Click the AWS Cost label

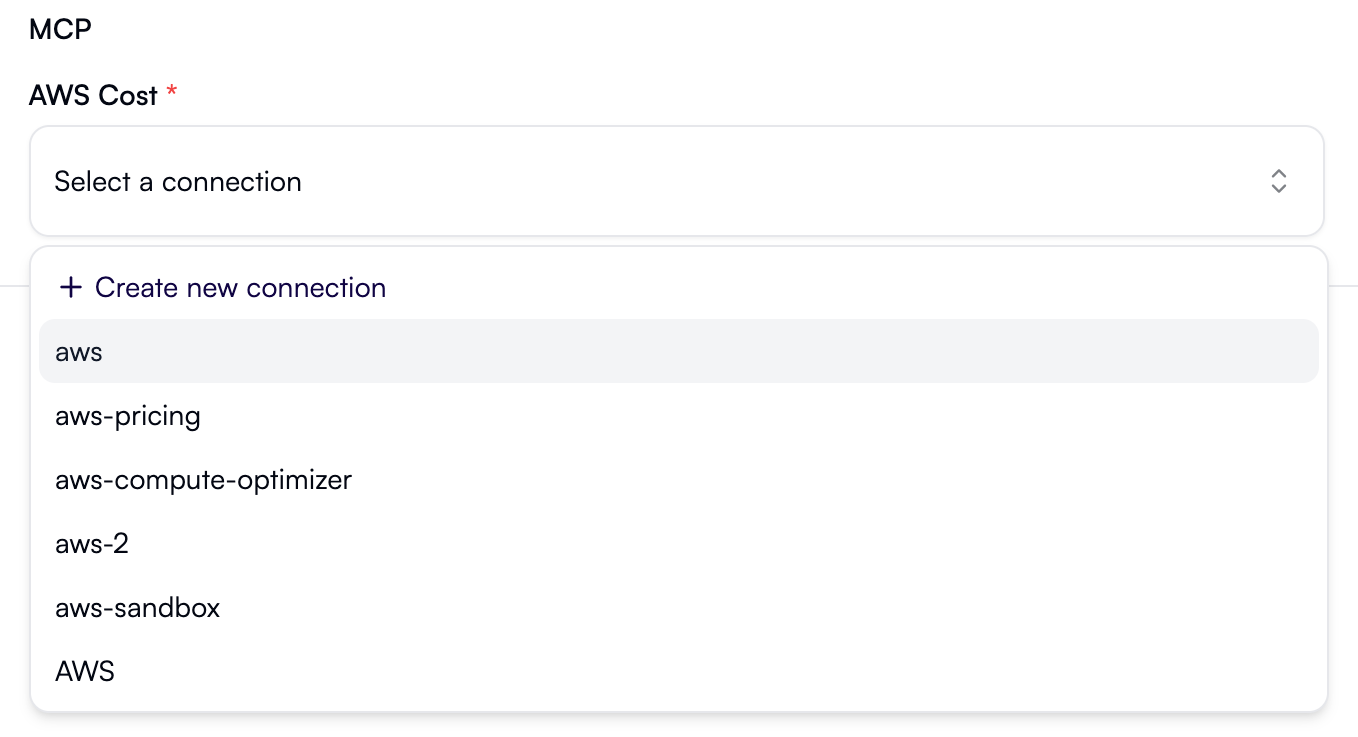94,94
